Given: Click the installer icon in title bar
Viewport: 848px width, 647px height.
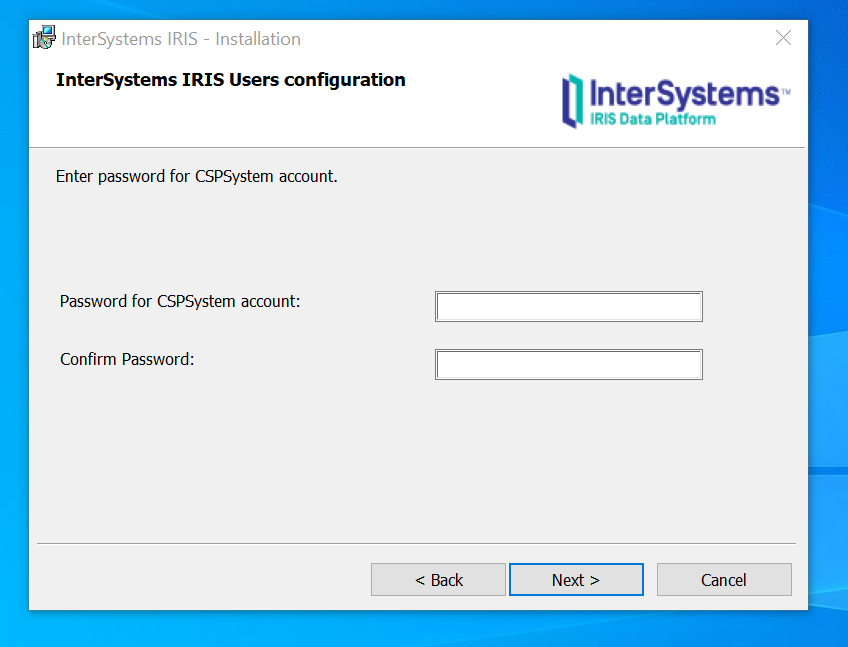Looking at the screenshot, I should 44,38.
